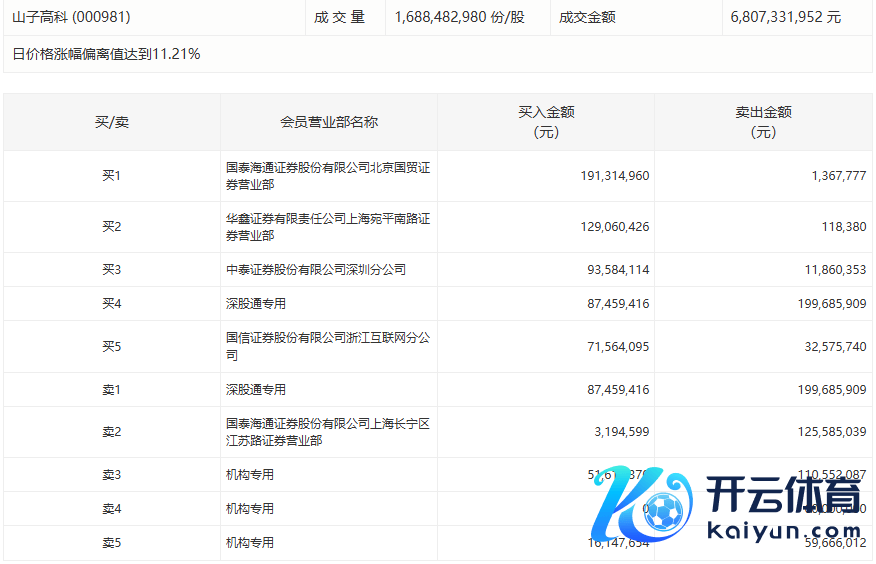876x564 pixels.
Task: Click the 买入金额 (元) column header
Action: (x=546, y=122)
